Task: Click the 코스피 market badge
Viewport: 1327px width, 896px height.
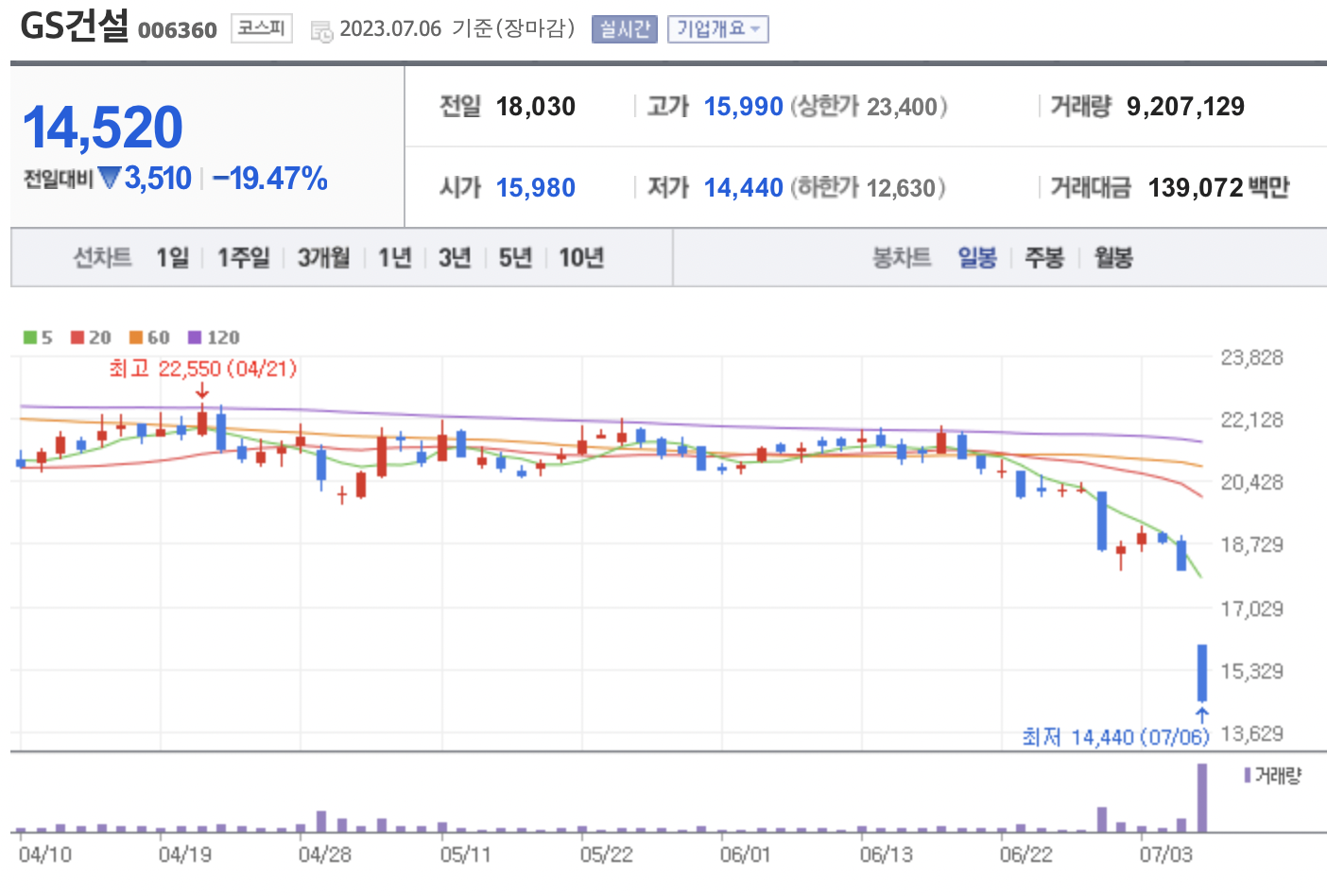Action: click(x=261, y=28)
